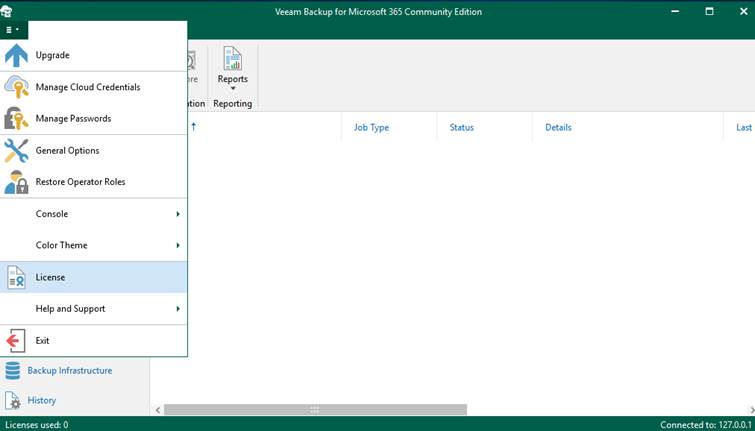Open the Reports dropdown arrow

pyautogui.click(x=233, y=89)
